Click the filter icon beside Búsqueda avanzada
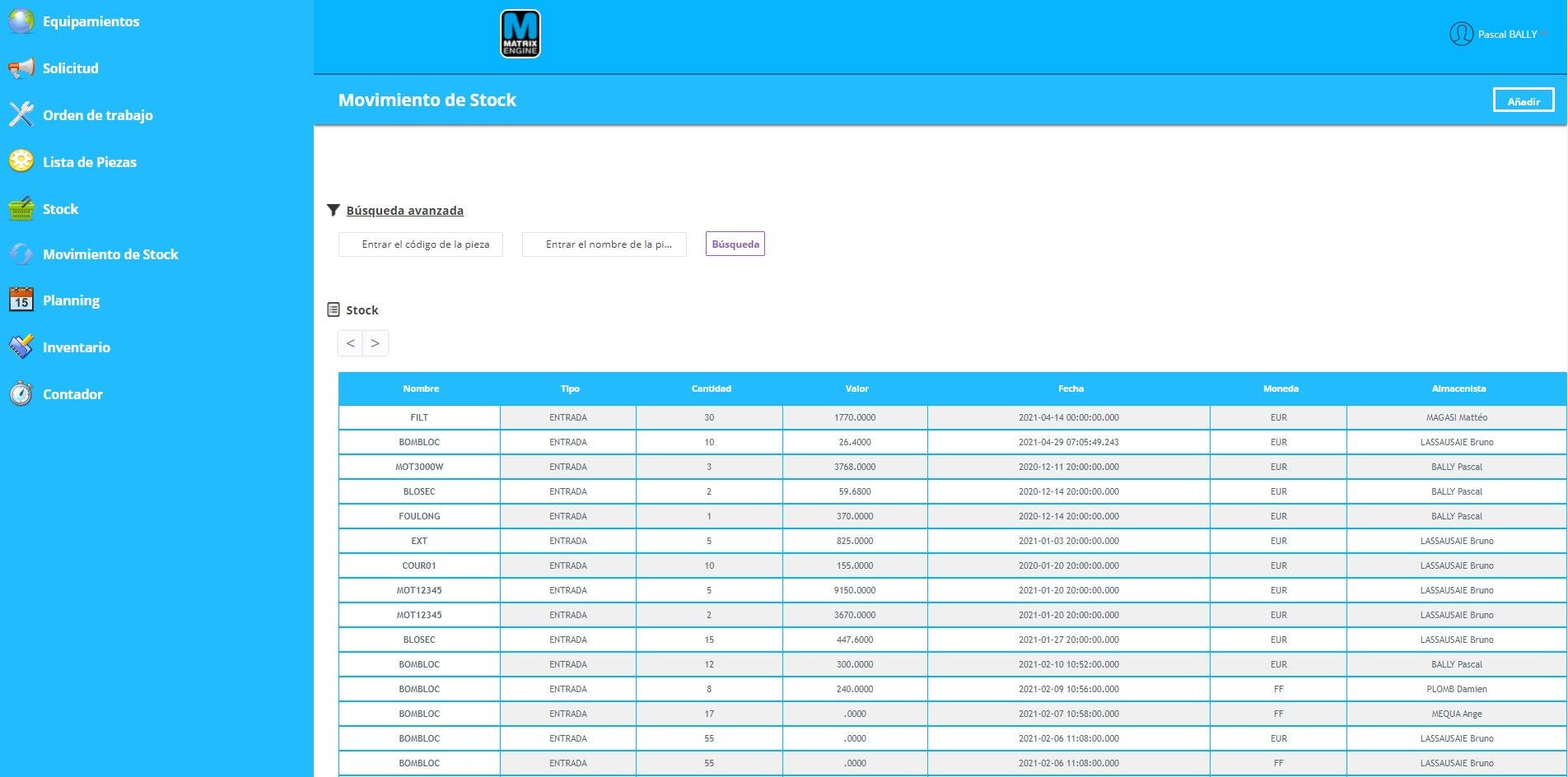This screenshot has width=1568, height=777. [334, 210]
